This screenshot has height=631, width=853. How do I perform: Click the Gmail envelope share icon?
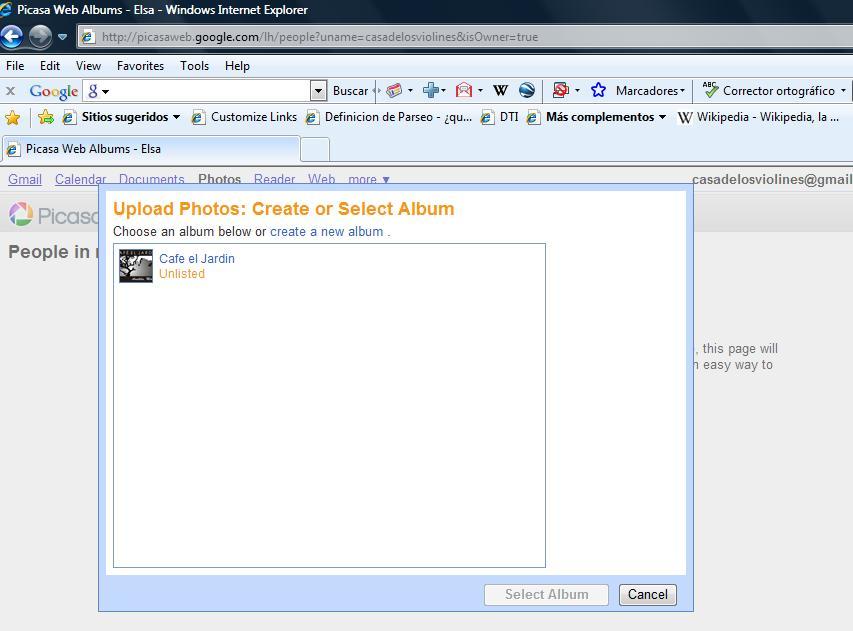coord(462,90)
